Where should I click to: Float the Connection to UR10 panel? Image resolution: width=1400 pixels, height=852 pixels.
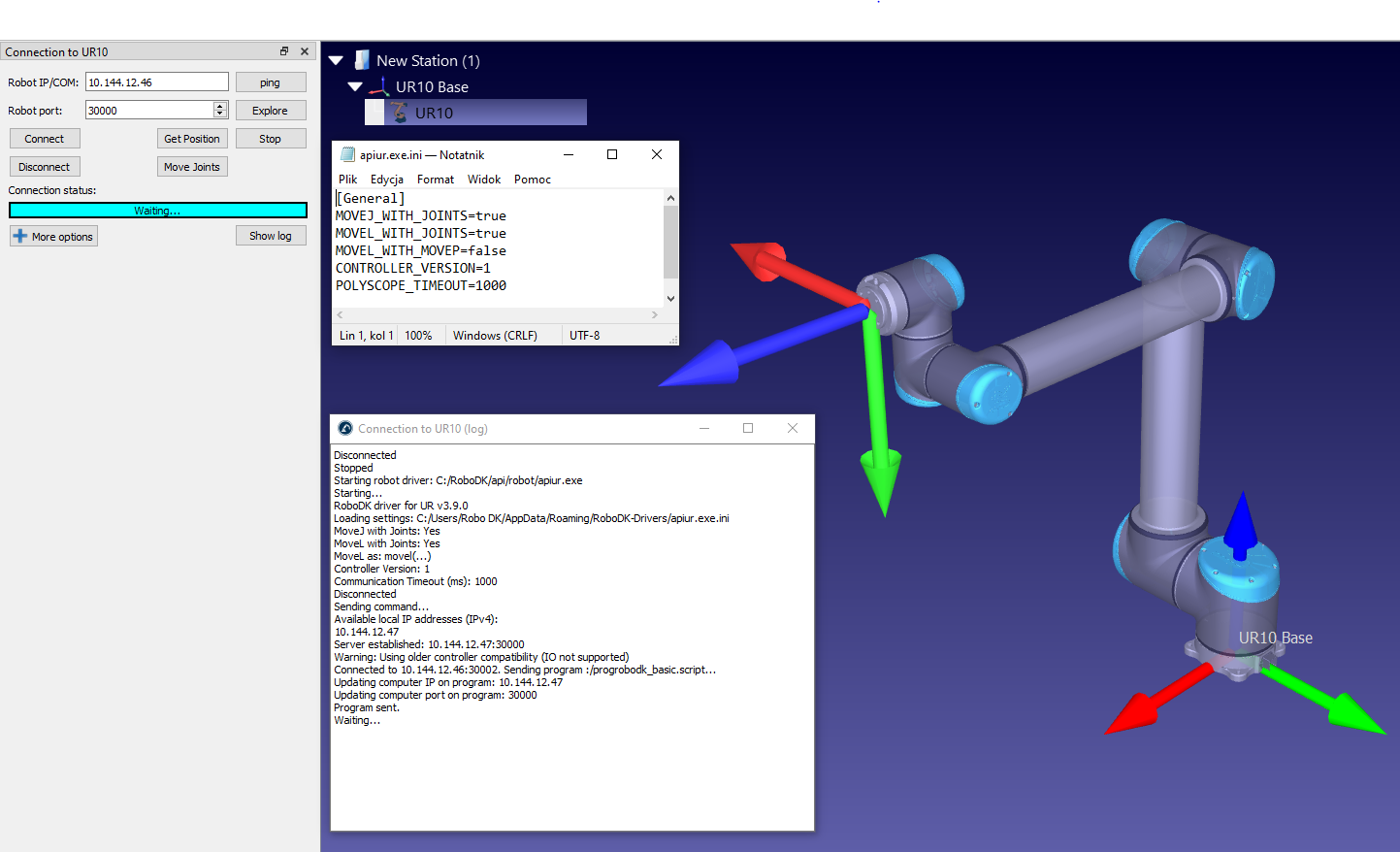point(284,51)
